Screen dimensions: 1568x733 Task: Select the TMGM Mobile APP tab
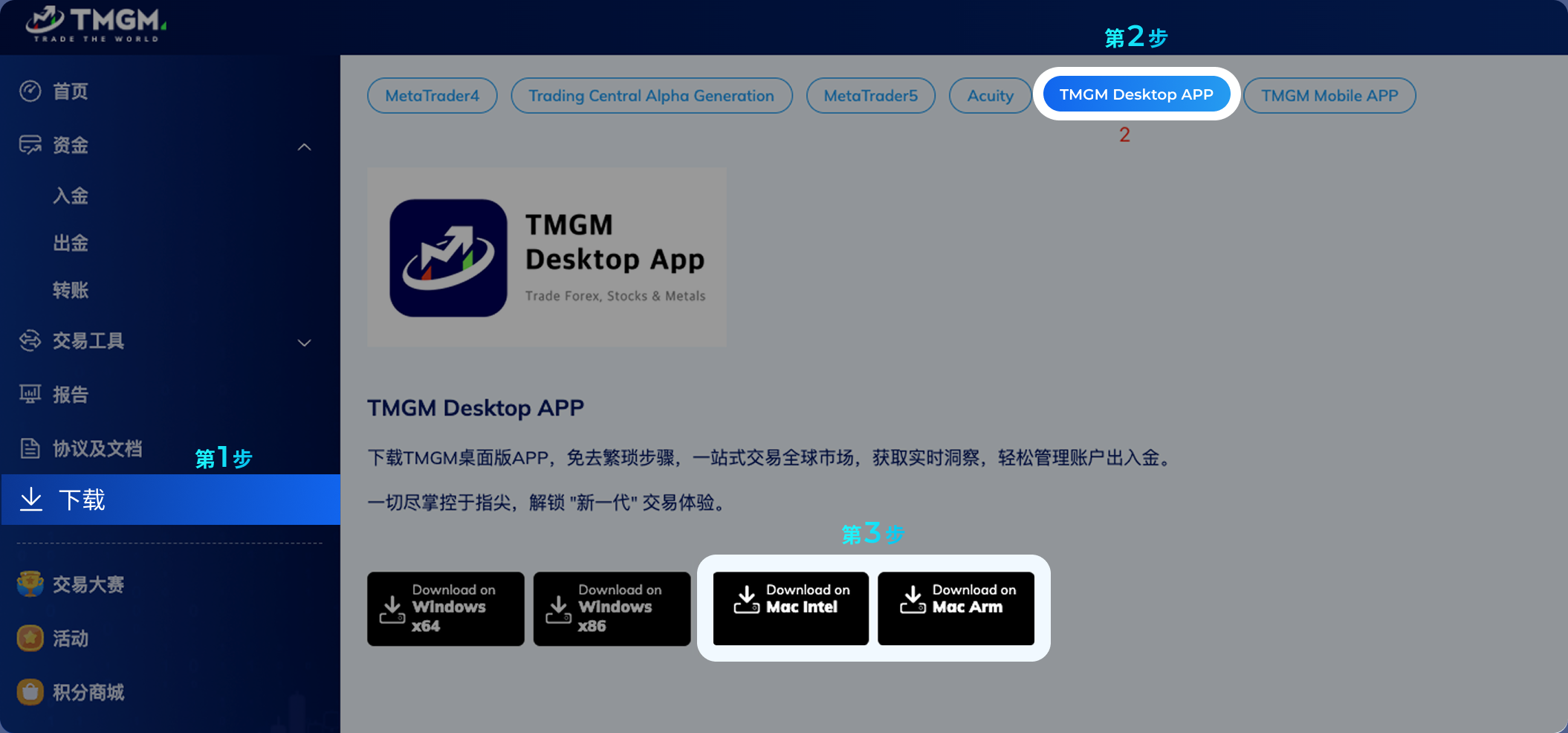[1329, 96]
